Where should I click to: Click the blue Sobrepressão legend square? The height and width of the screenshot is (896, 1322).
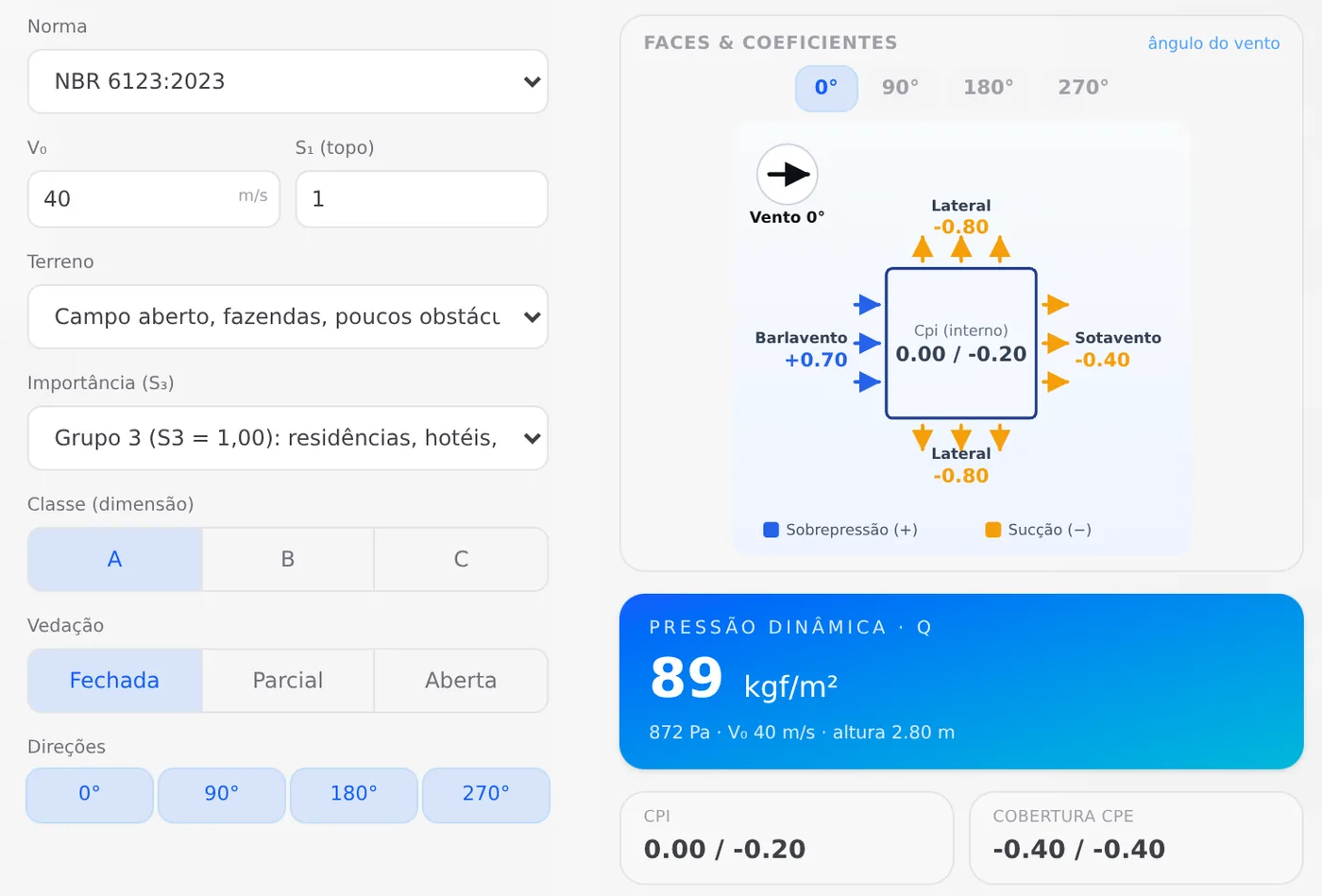771,530
